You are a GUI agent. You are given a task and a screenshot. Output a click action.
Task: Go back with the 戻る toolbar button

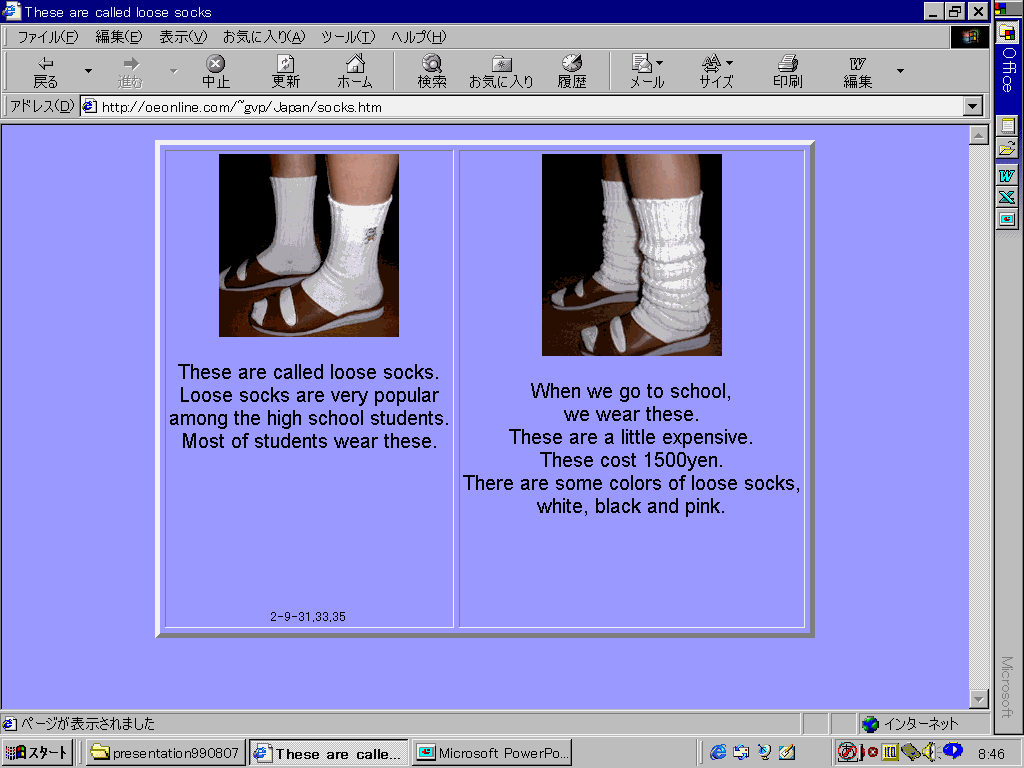click(45, 71)
